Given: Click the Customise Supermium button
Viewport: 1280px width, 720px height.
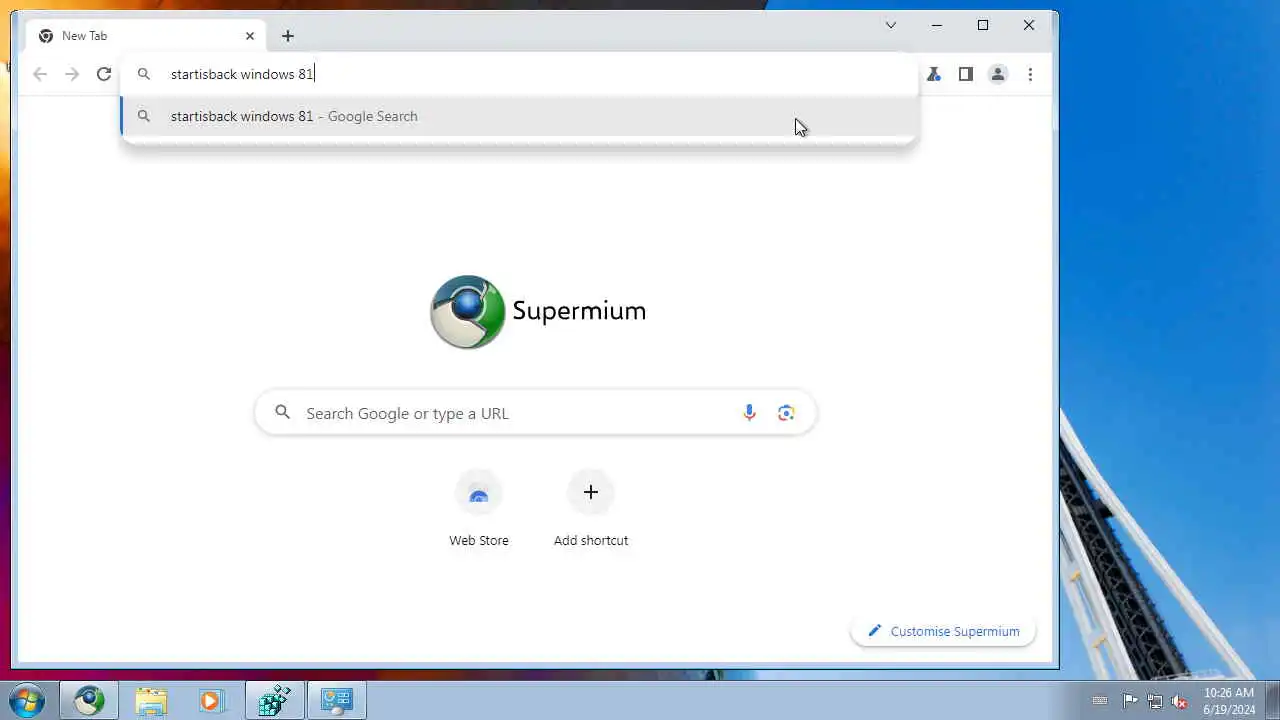Looking at the screenshot, I should point(943,631).
